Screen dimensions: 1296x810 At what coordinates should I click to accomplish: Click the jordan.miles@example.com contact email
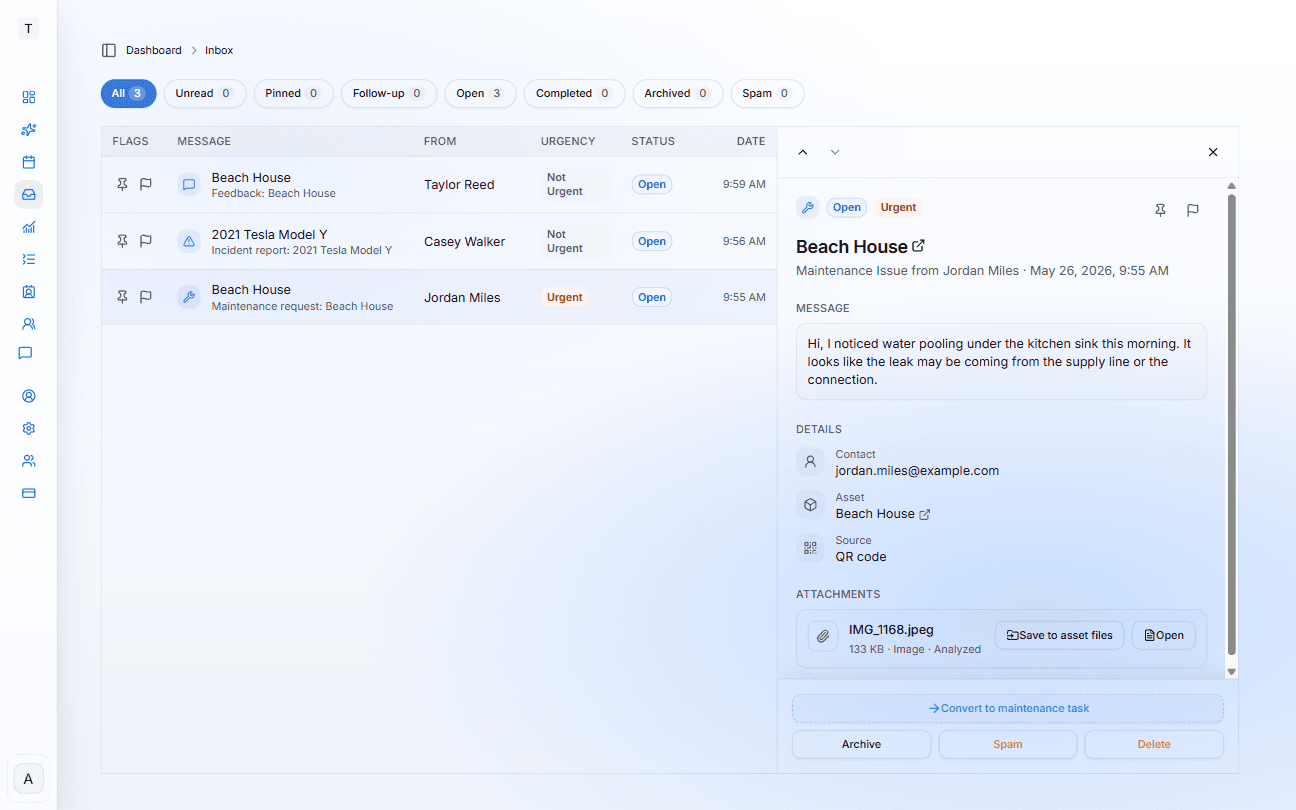click(917, 471)
